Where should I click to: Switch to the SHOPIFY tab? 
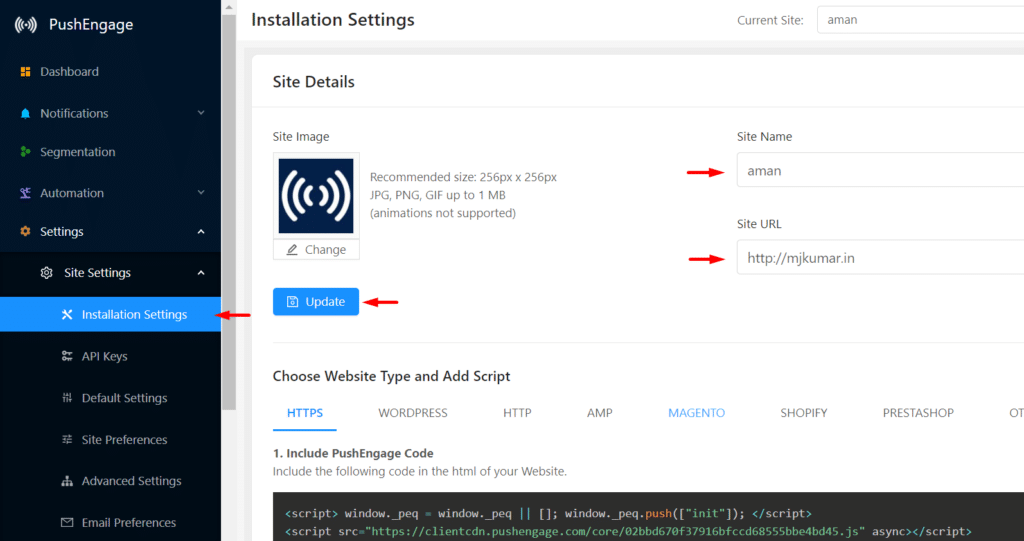click(803, 413)
